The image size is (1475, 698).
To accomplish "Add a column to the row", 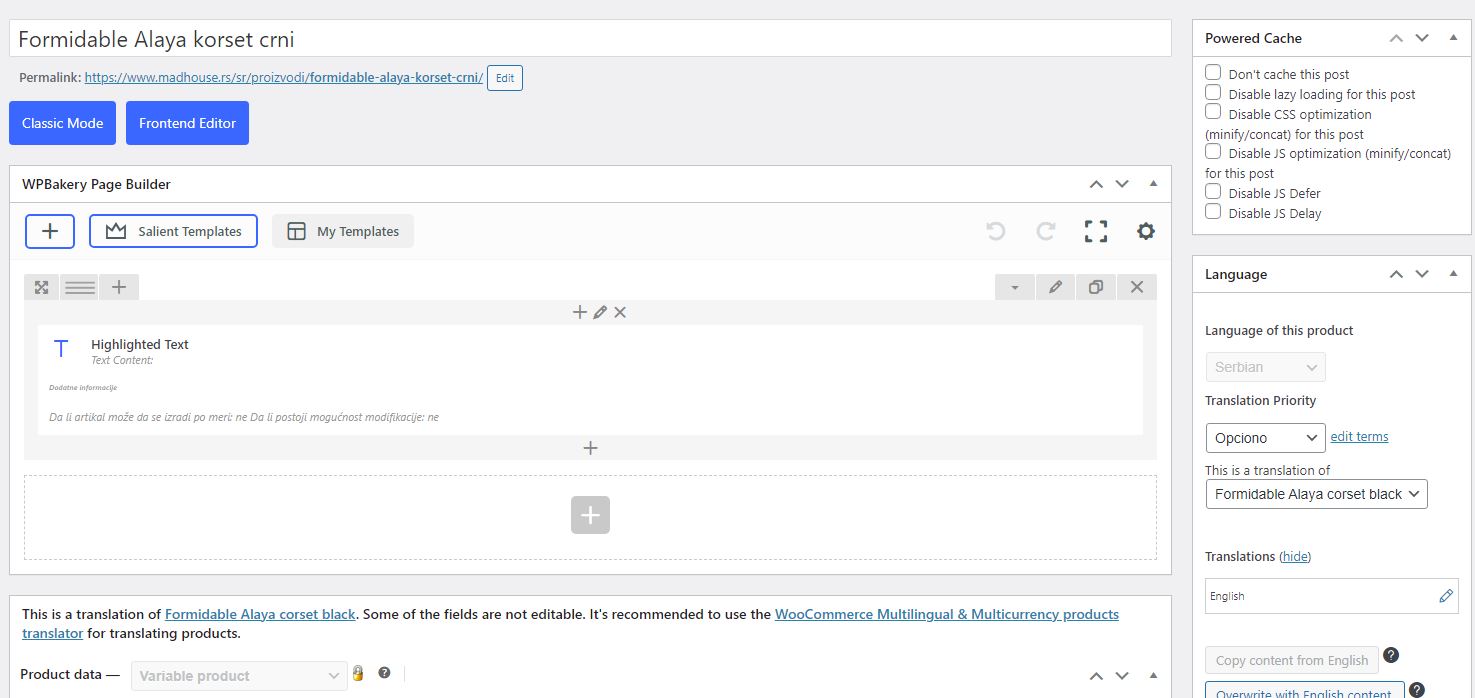I will coord(119,287).
